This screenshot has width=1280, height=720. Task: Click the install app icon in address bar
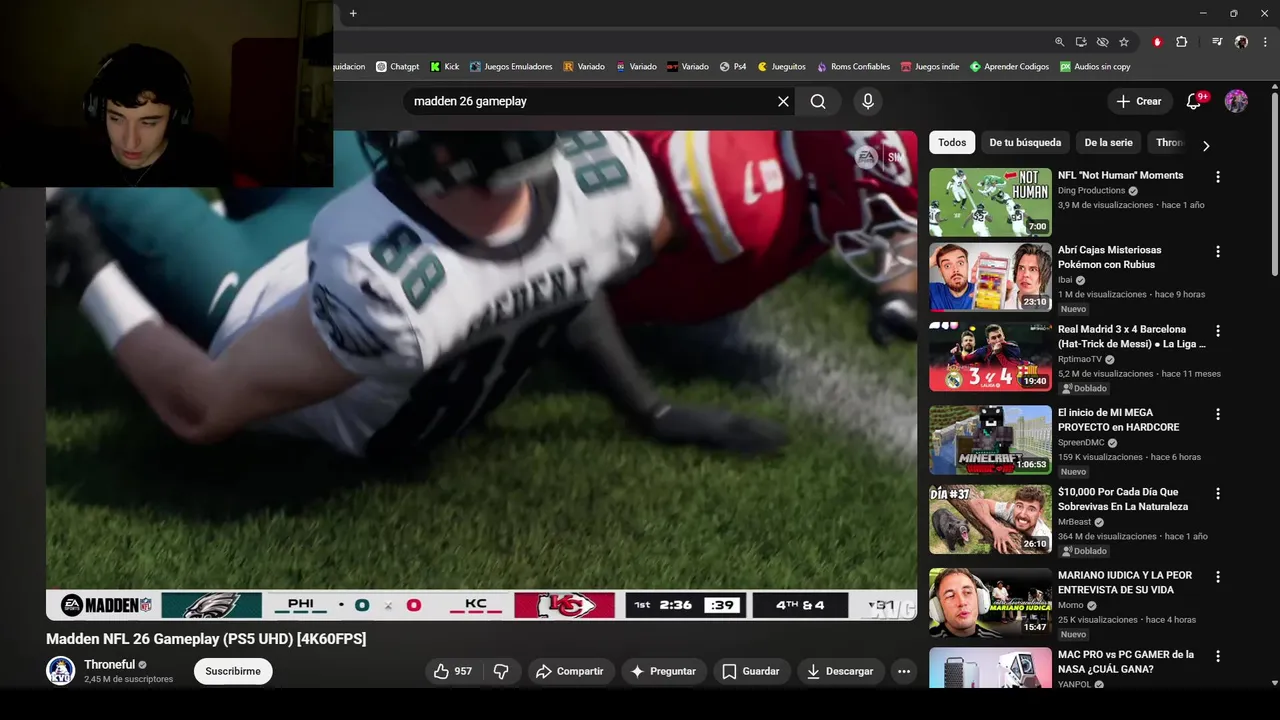tap(1081, 42)
